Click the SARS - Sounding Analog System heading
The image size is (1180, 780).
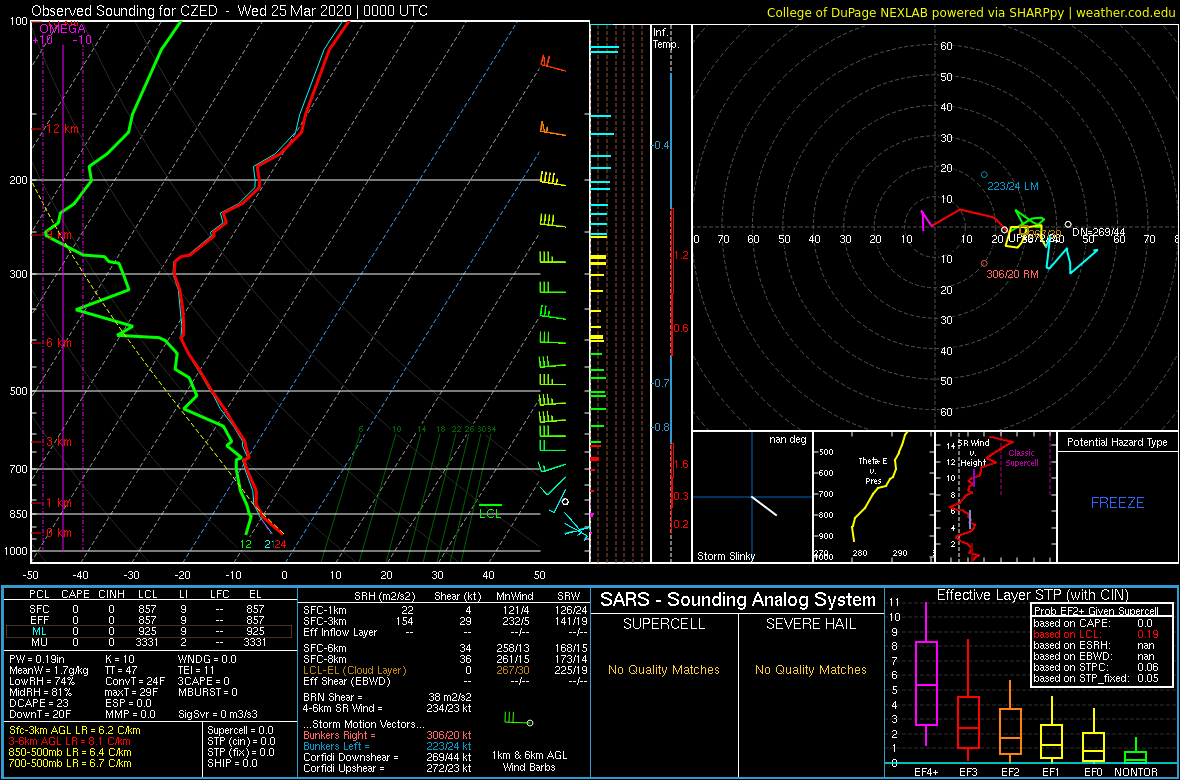738,600
